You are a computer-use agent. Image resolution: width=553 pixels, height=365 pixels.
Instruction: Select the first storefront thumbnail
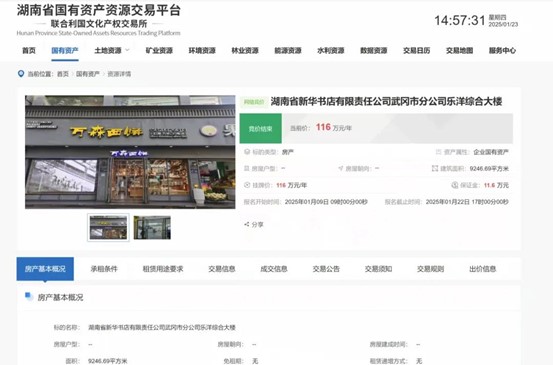point(108,227)
